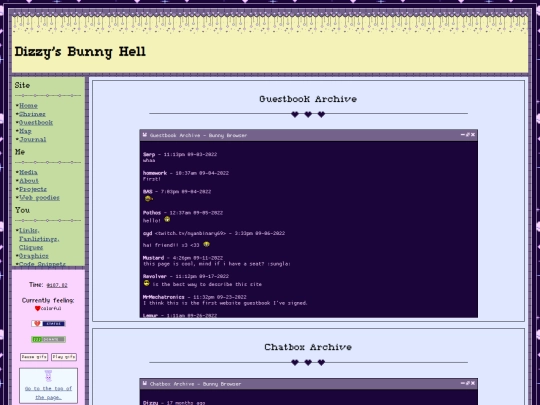Open the Projects link
Image resolution: width=540 pixels, height=405 pixels.
pyautogui.click(x=33, y=189)
